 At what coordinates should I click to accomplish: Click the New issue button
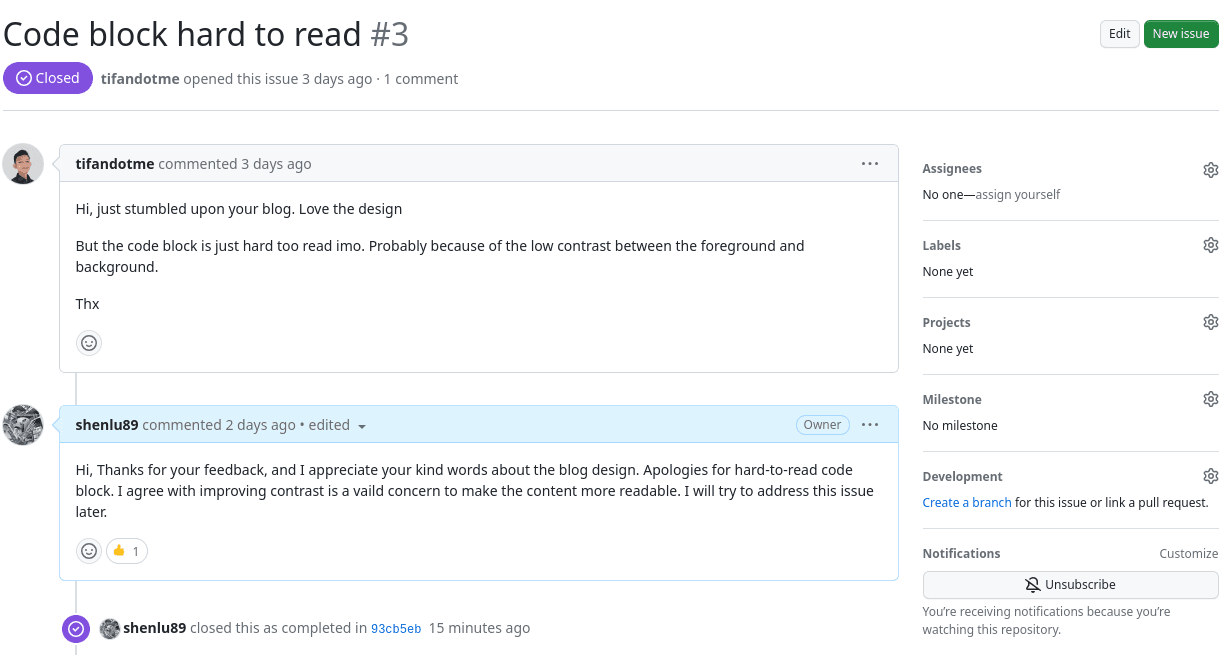pyautogui.click(x=1180, y=34)
